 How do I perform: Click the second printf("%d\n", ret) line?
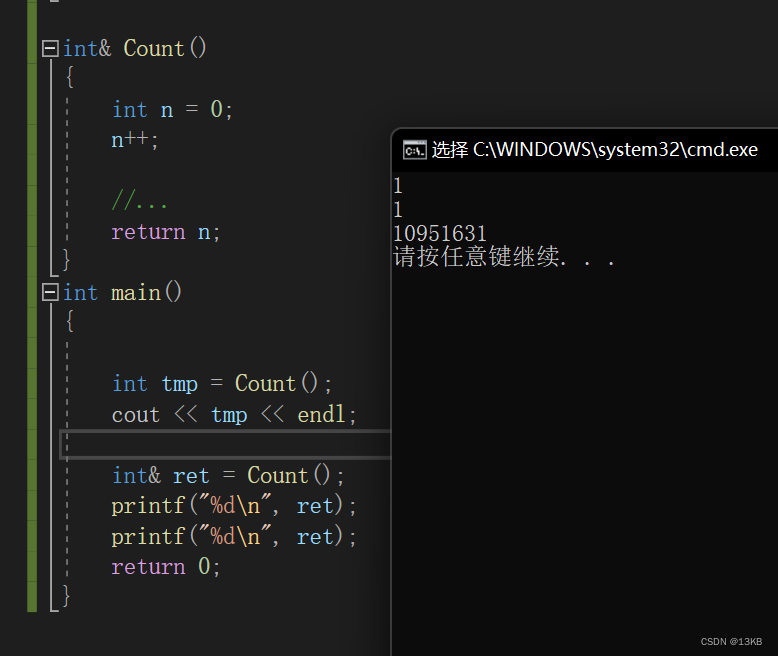pos(234,536)
